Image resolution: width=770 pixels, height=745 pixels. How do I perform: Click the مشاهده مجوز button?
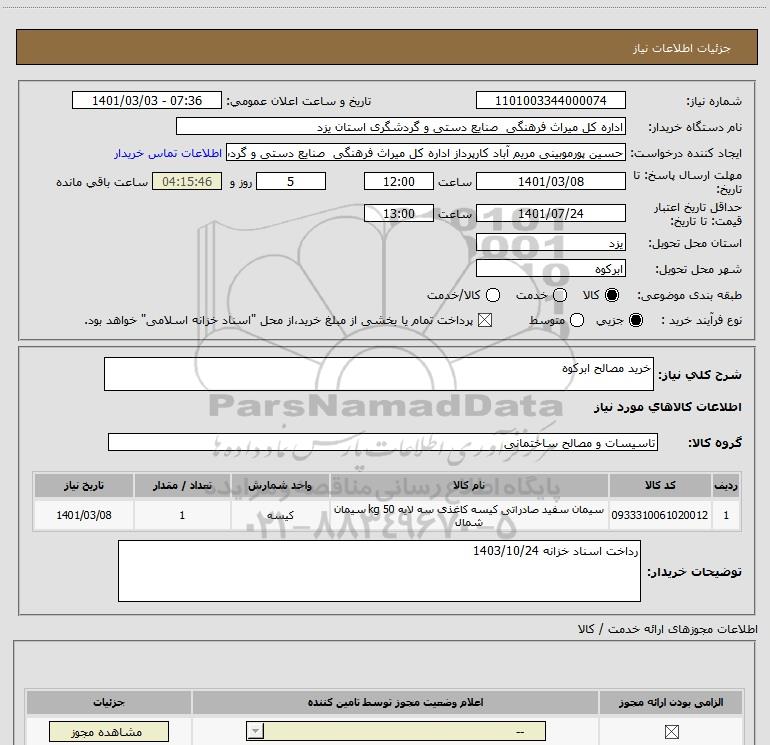coord(109,732)
